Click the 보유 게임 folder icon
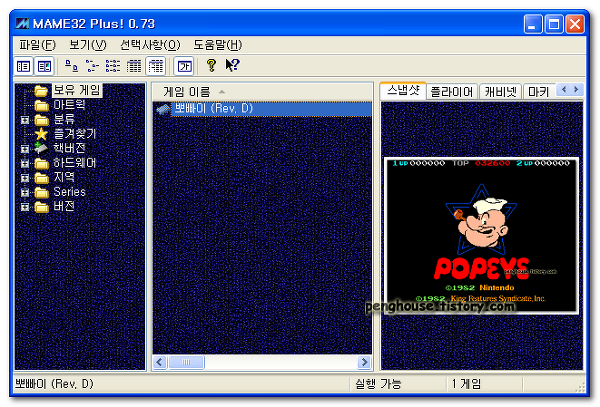Image resolution: width=600 pixels, height=407 pixels. (41, 91)
